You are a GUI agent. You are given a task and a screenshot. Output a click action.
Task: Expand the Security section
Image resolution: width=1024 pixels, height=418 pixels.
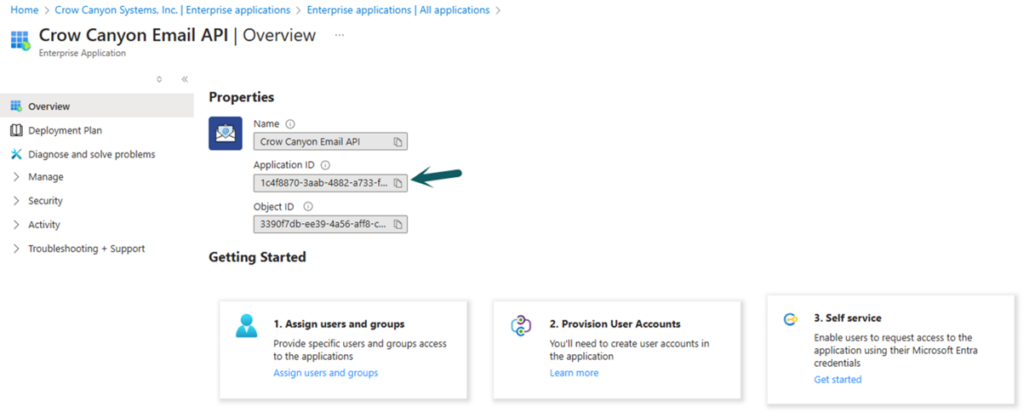point(45,201)
